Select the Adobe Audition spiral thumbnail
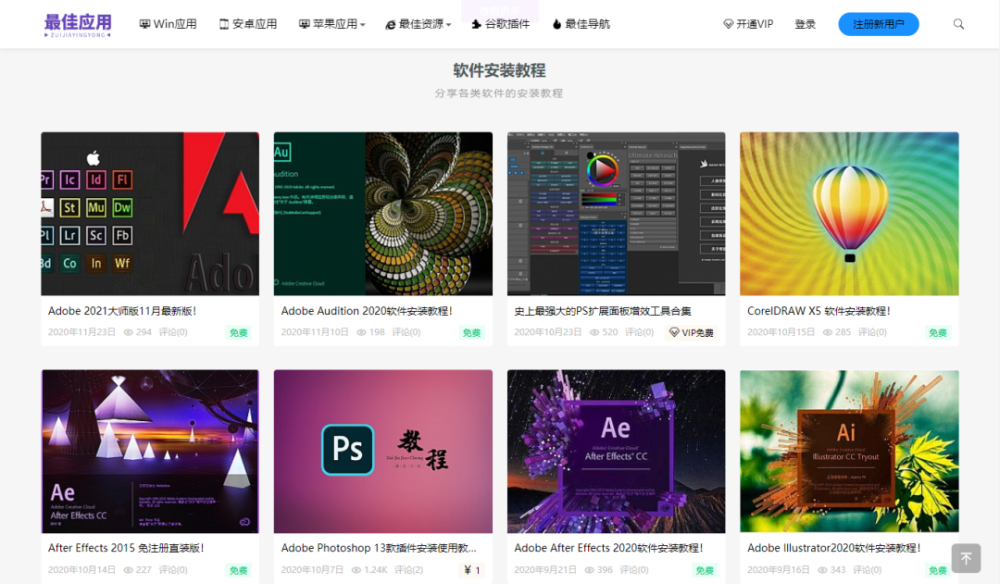 coord(383,214)
